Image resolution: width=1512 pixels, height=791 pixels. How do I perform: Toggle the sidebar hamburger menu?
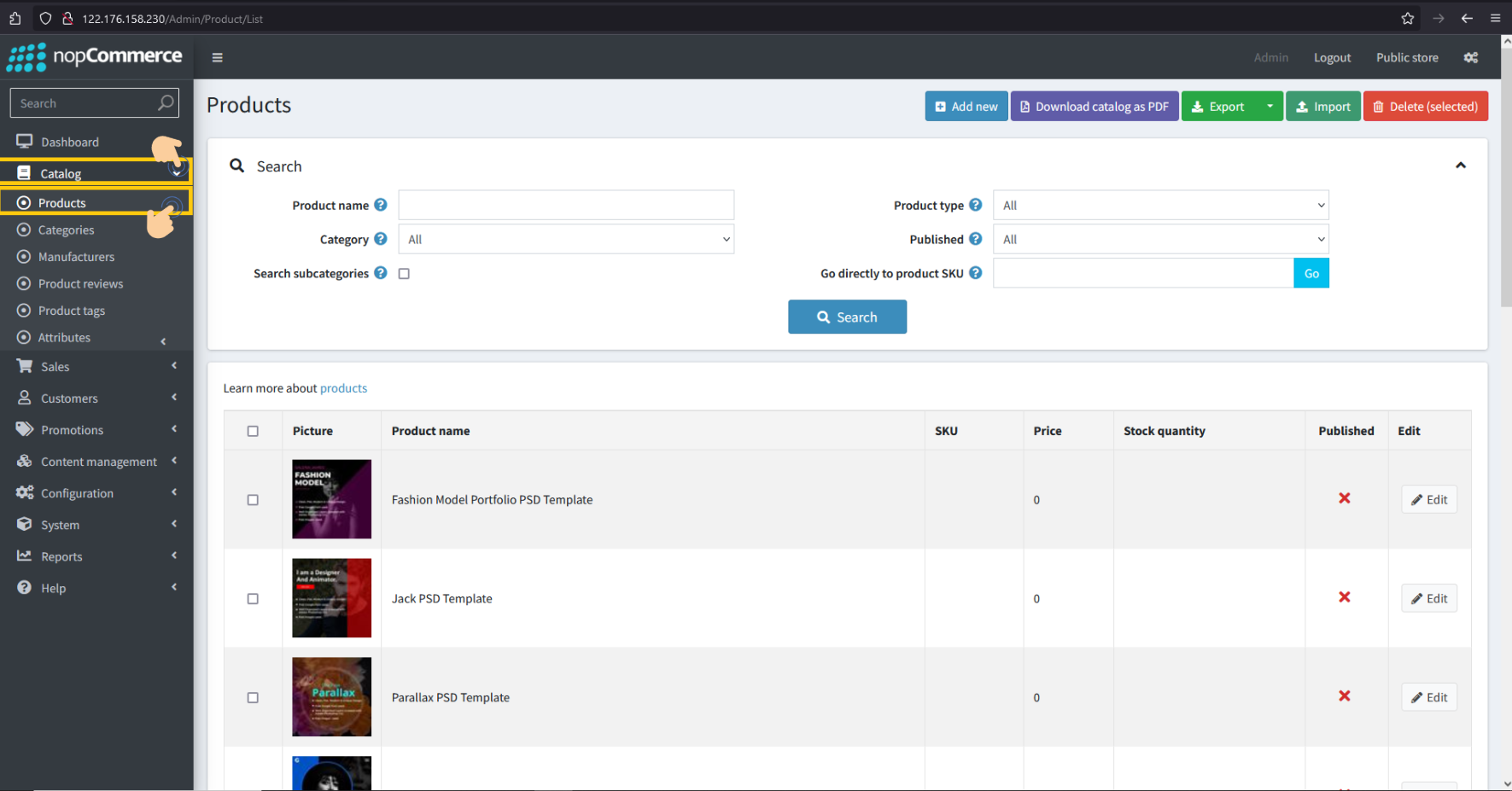click(218, 57)
